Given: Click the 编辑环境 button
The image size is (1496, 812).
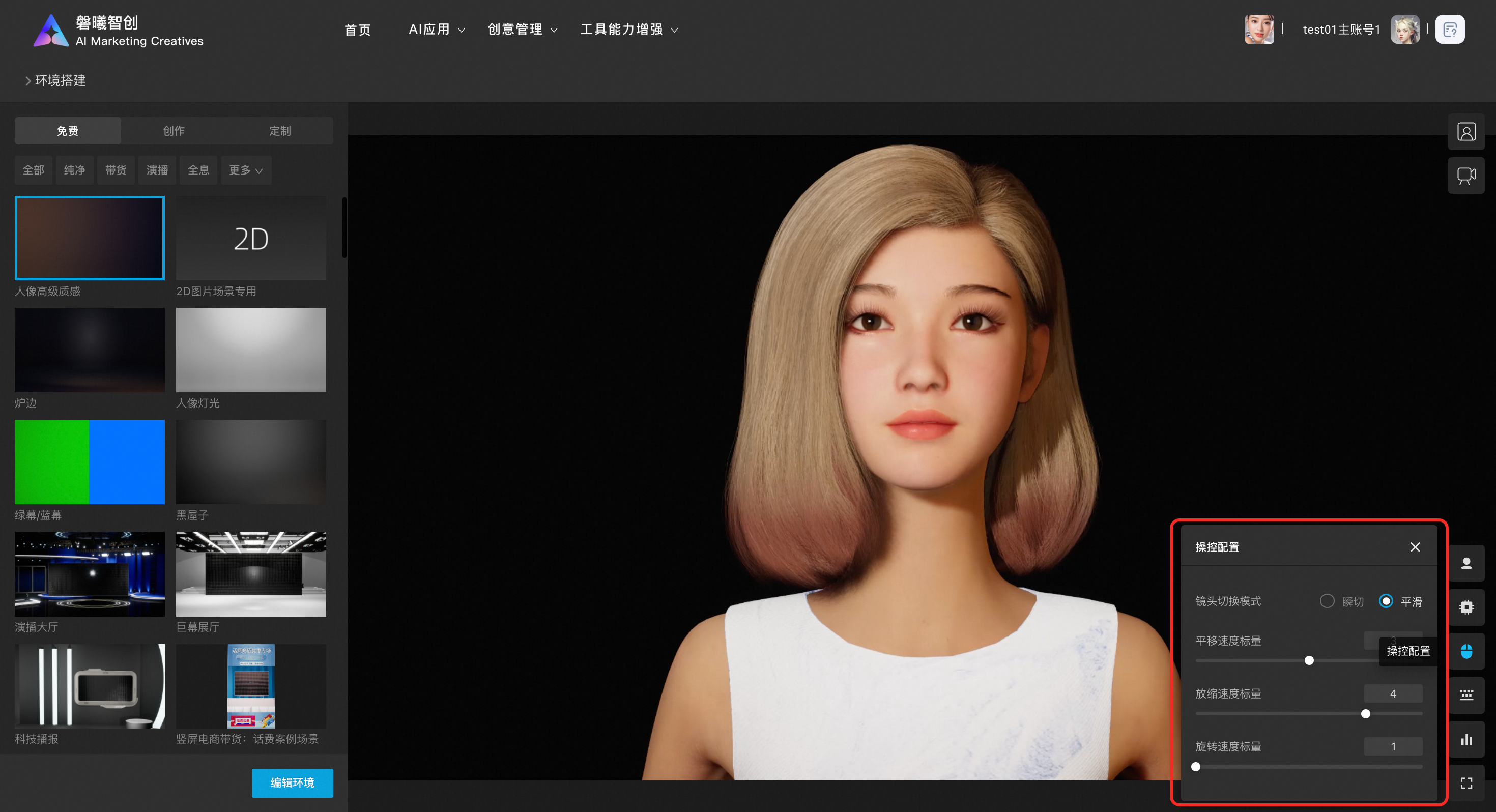Looking at the screenshot, I should 292,782.
